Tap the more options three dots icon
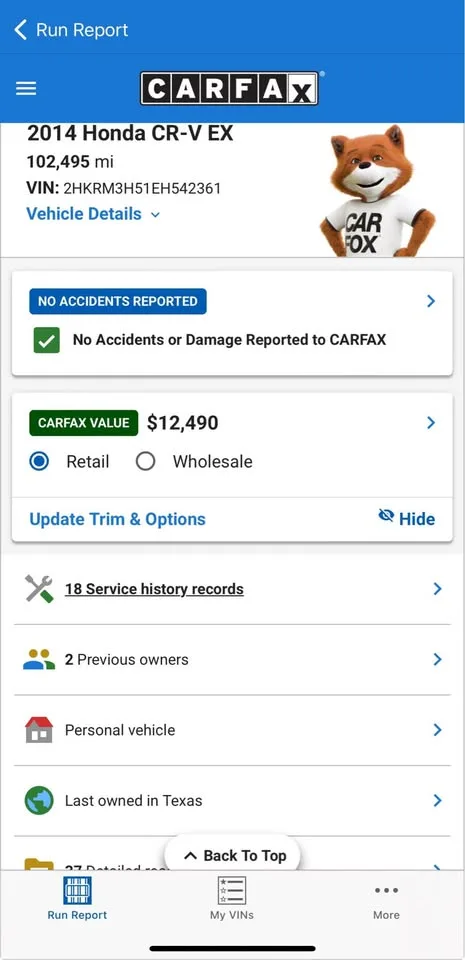The image size is (465, 960). pyautogui.click(x=387, y=890)
